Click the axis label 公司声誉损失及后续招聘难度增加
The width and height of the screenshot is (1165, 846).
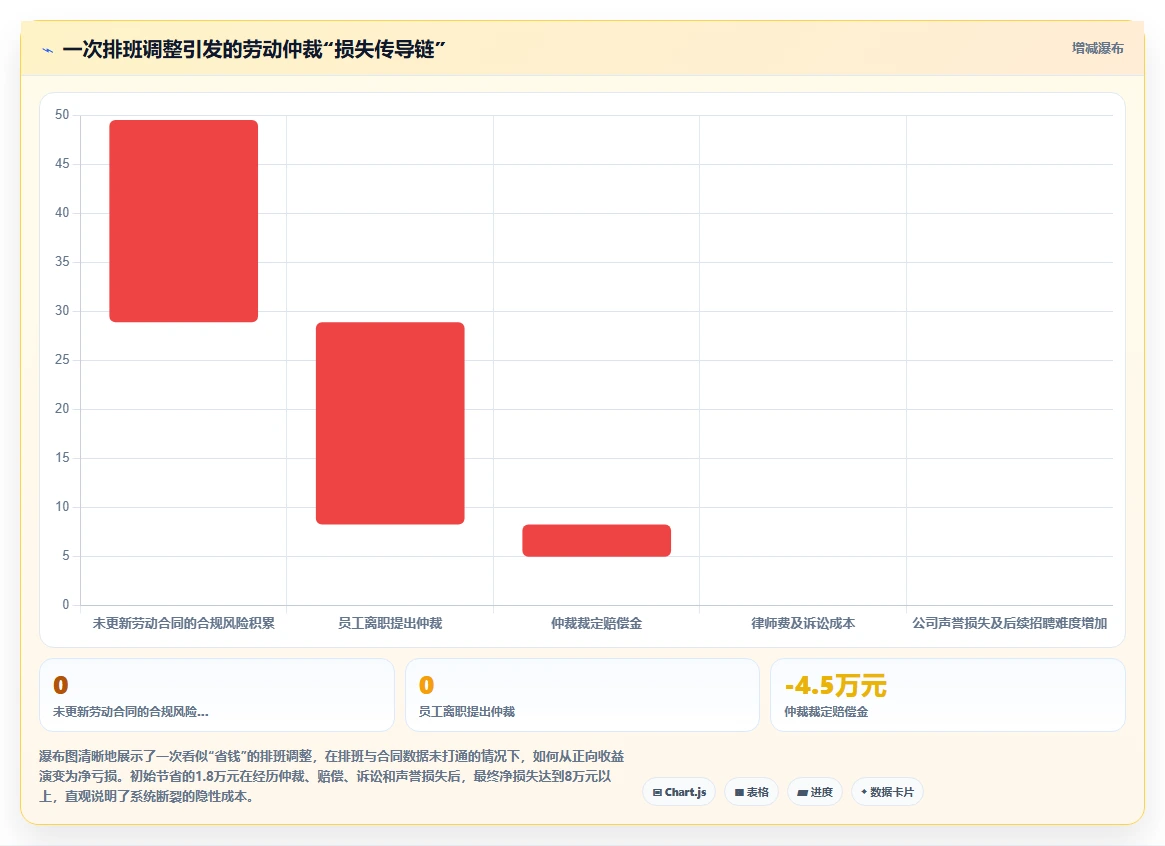(x=1009, y=623)
